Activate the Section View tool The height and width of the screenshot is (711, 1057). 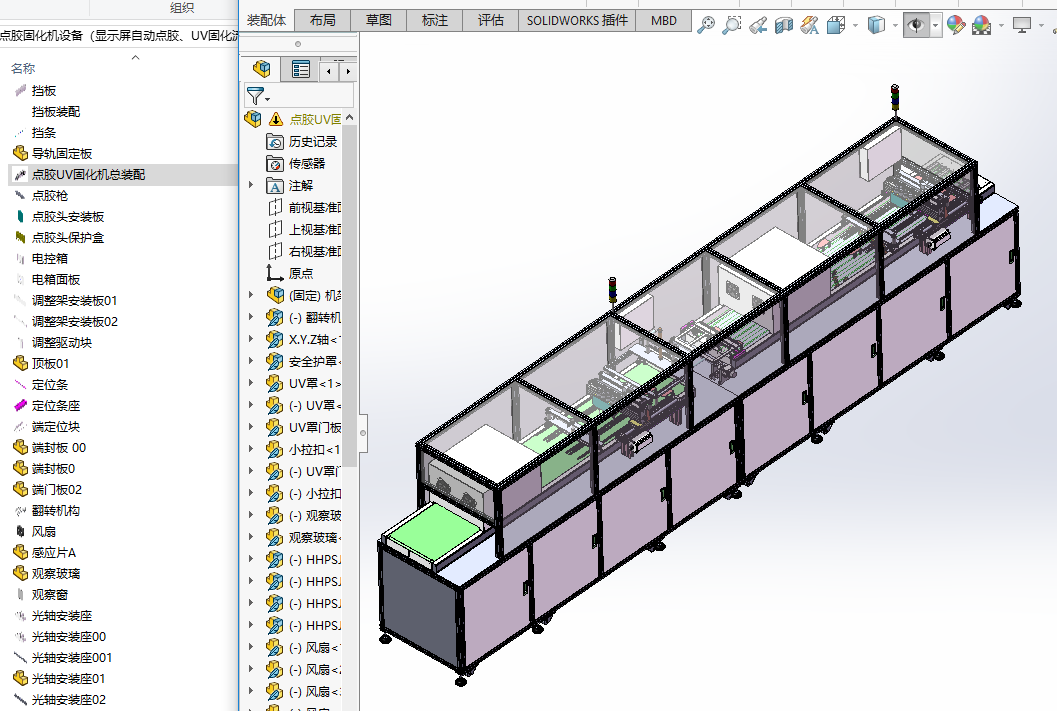pyautogui.click(x=783, y=26)
